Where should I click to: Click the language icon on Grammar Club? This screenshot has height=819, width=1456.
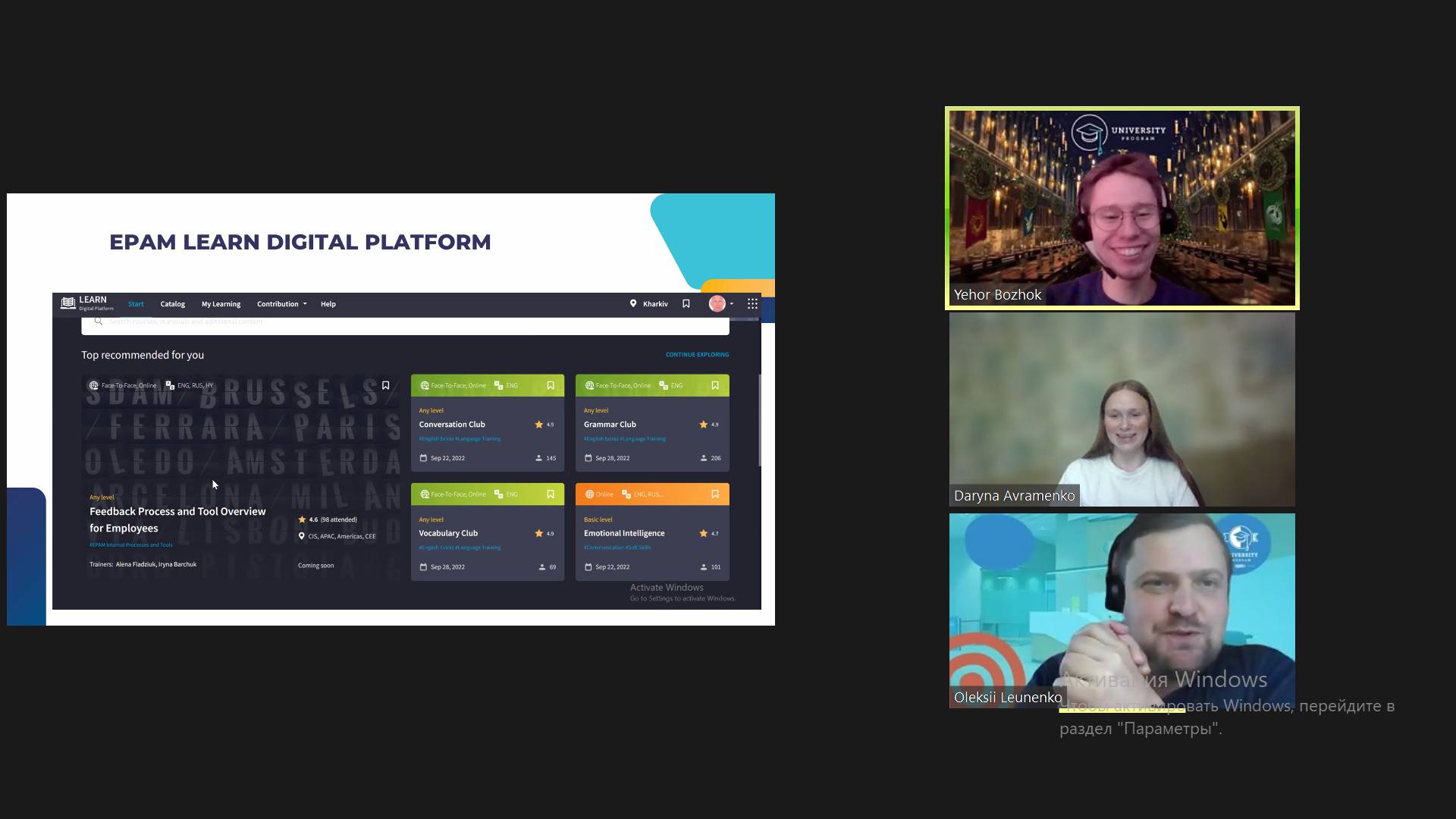[664, 385]
